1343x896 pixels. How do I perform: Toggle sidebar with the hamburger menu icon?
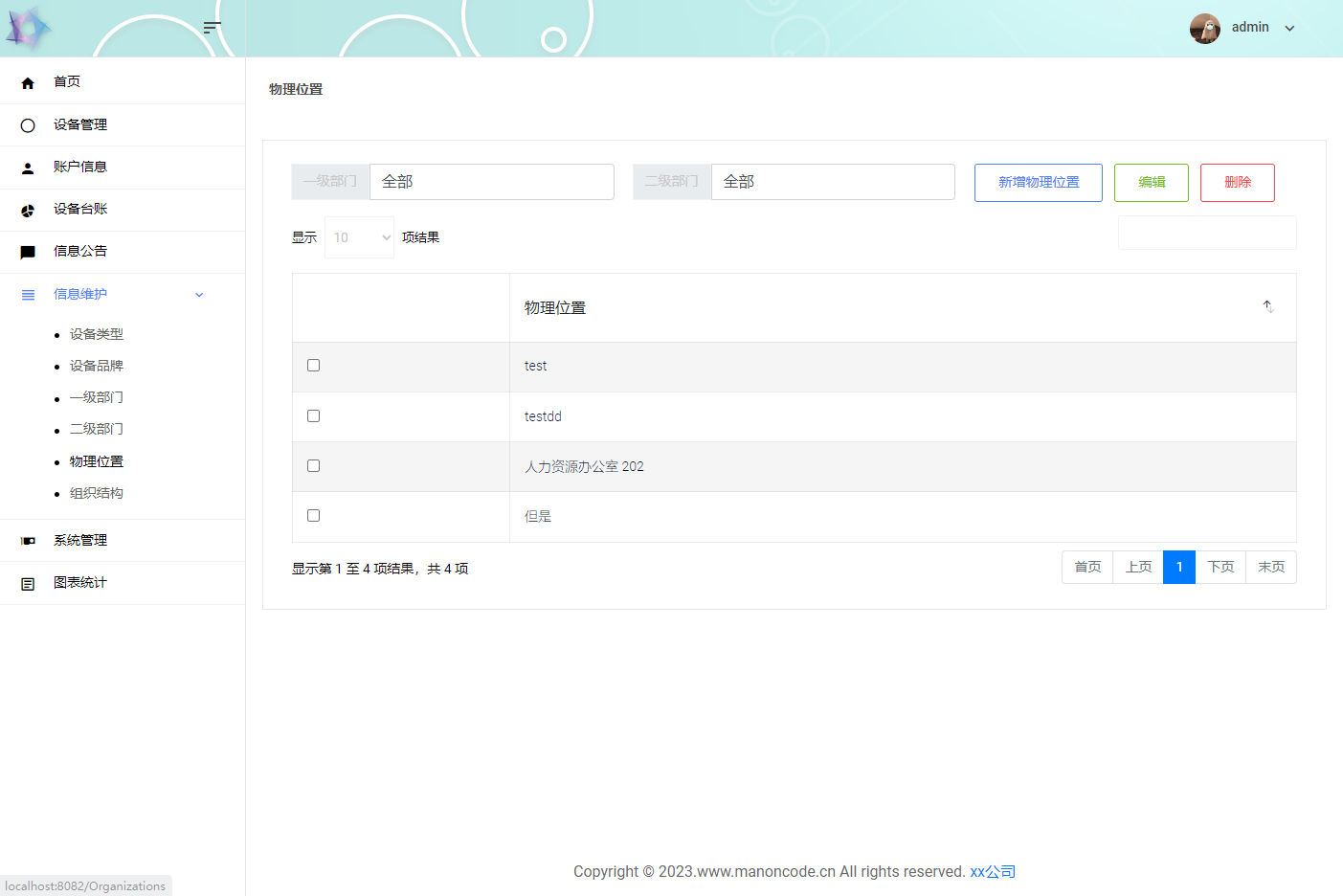point(213,28)
